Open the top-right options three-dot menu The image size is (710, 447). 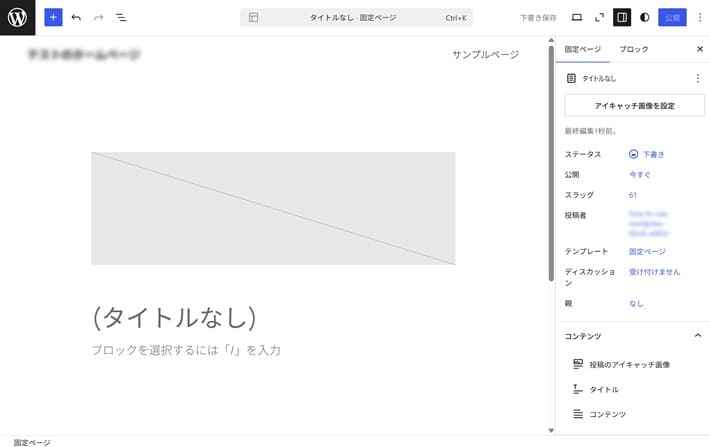click(x=700, y=18)
